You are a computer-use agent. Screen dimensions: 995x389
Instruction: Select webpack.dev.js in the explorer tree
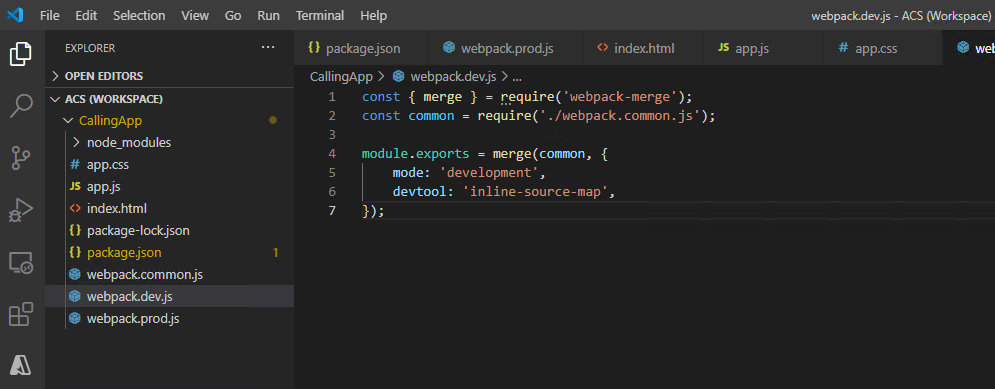click(x=169, y=296)
